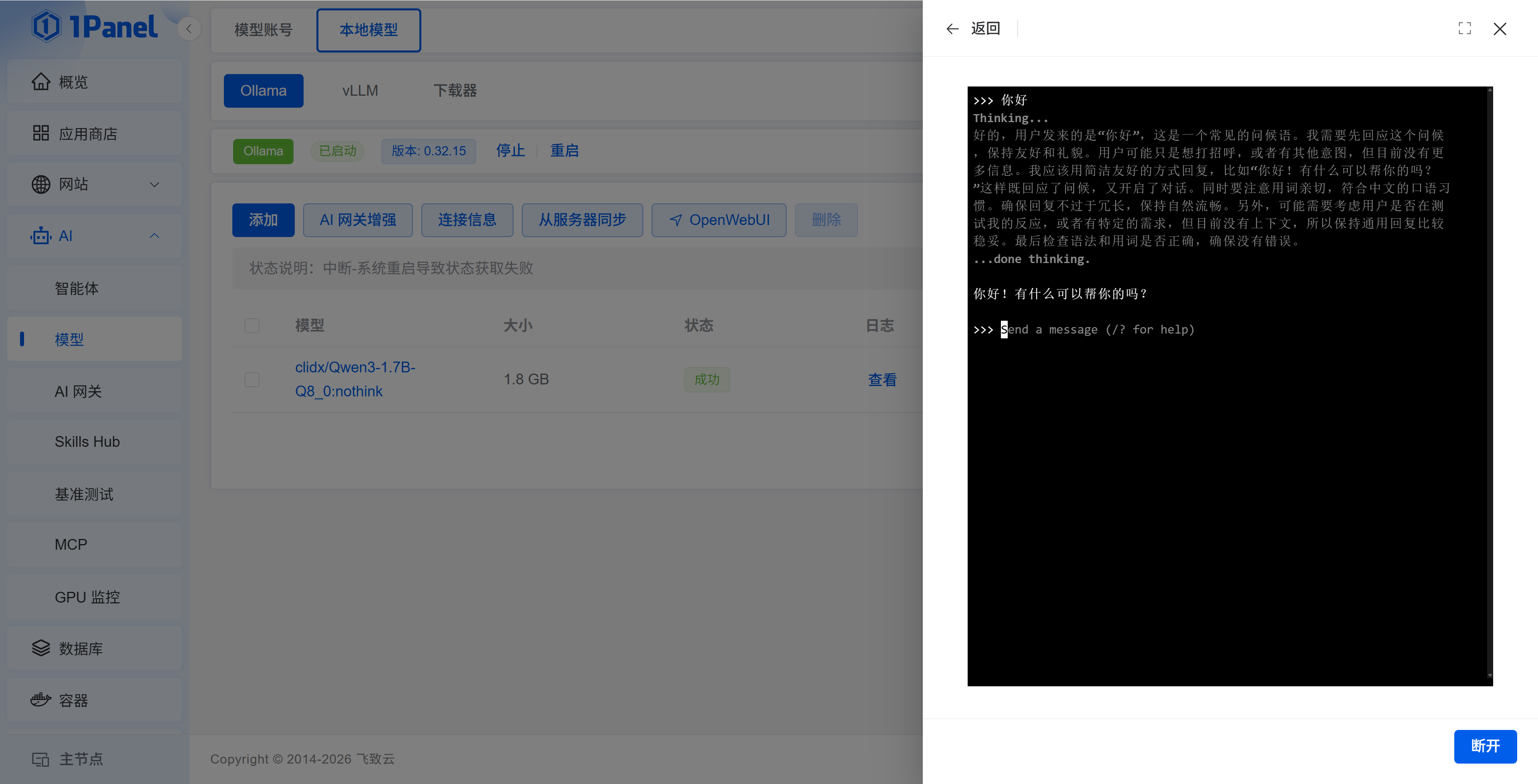
Task: Click the 已启动 status tag
Action: pos(337,151)
